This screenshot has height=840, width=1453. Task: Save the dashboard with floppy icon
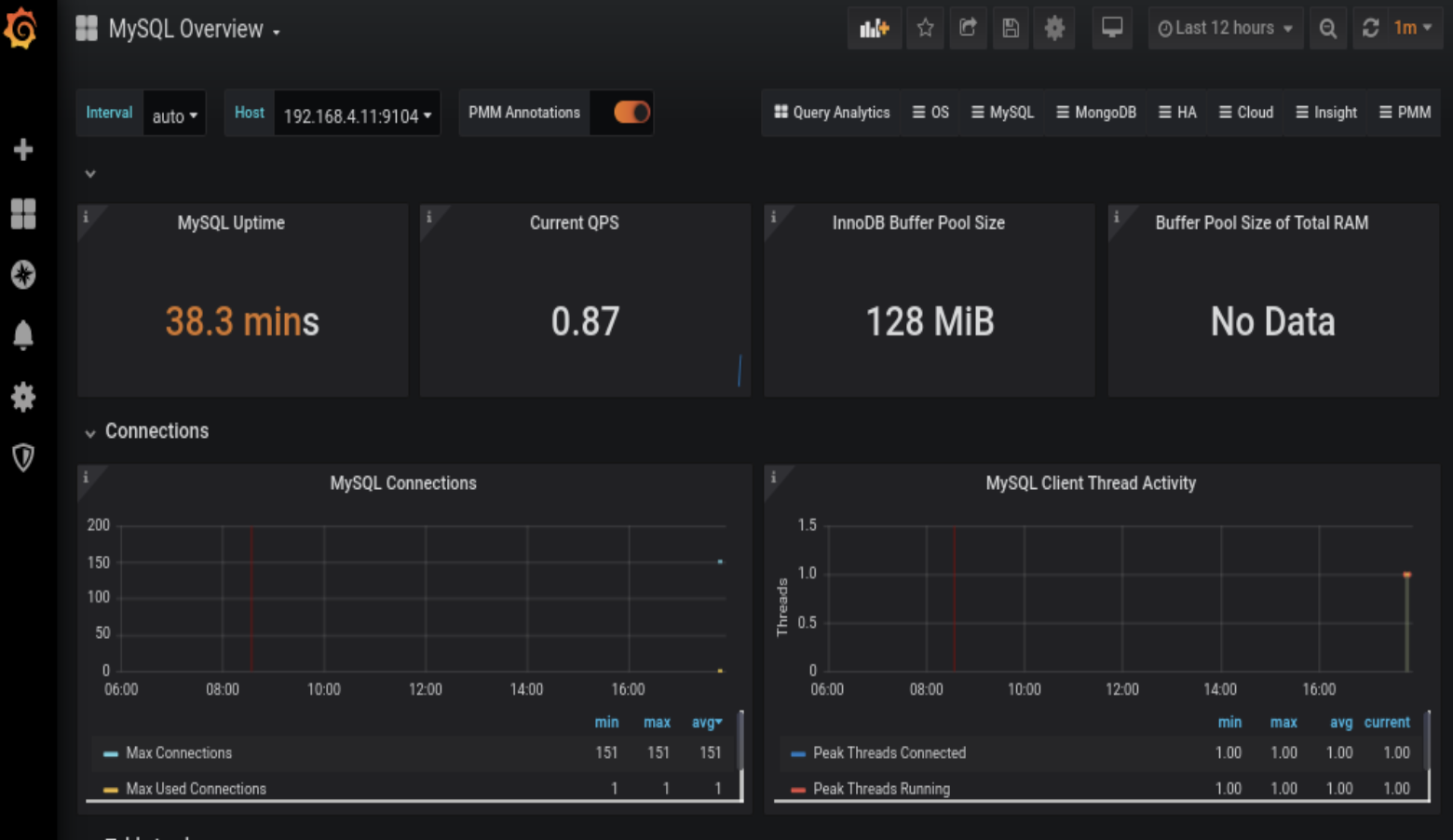1011,28
